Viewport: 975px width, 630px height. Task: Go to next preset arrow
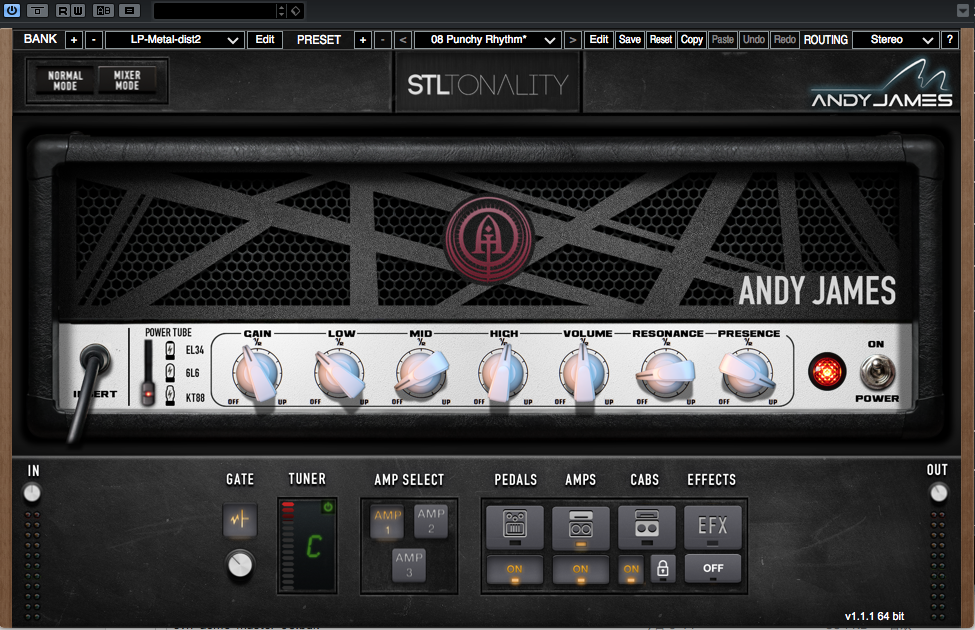pos(573,40)
